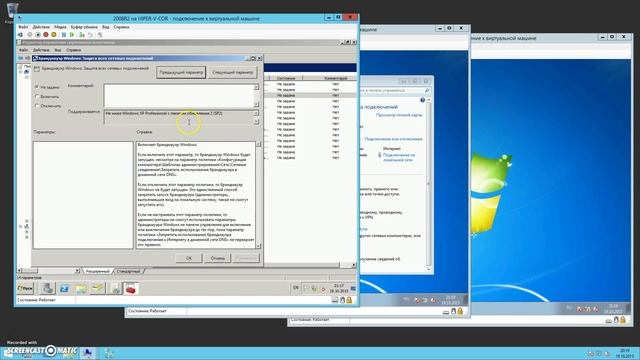Viewport: 640px width, 360px height.
Task: Click the Комментарий box scroll up arrow
Action: 256,87
